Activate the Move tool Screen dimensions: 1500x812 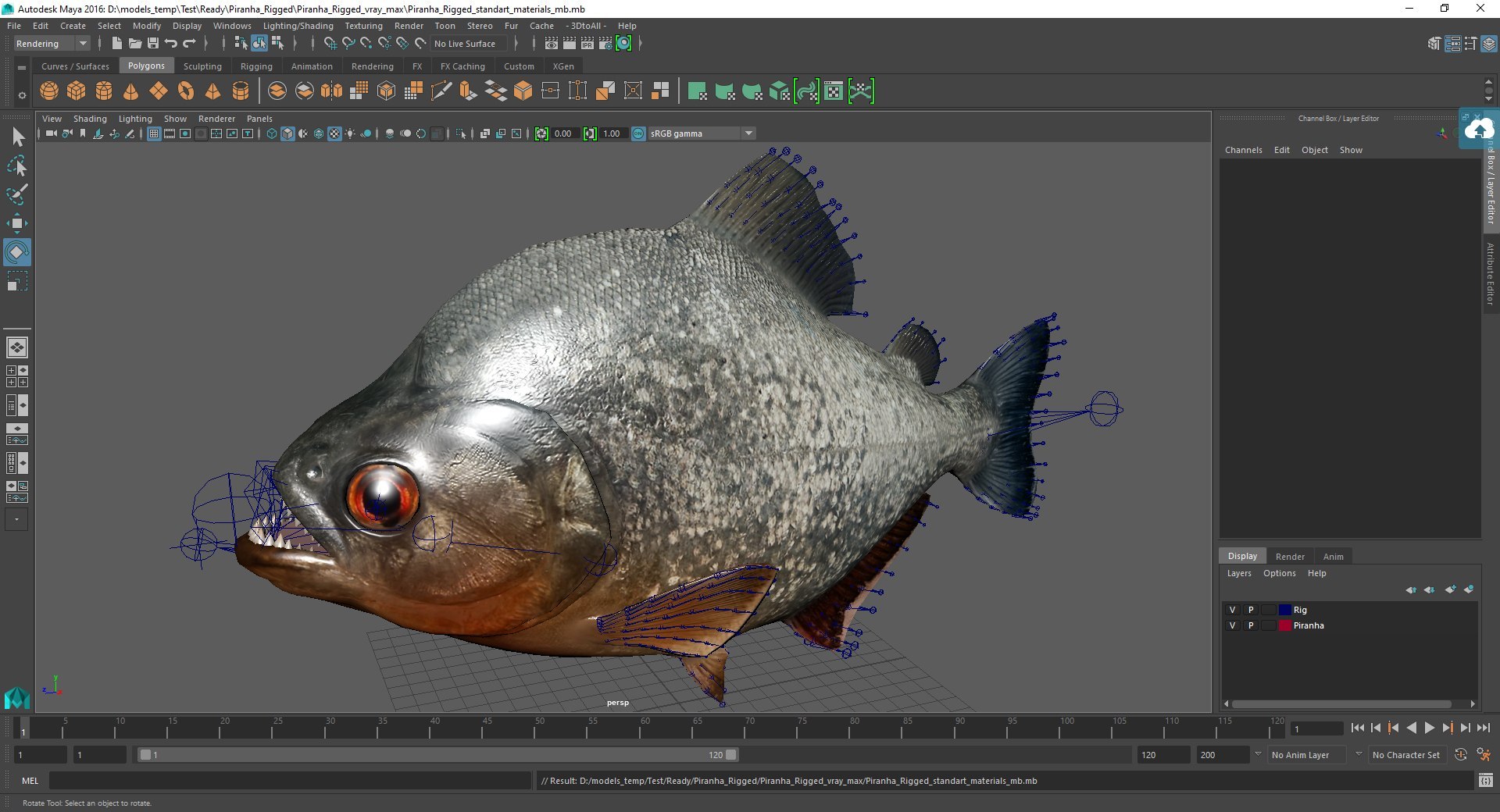click(17, 223)
